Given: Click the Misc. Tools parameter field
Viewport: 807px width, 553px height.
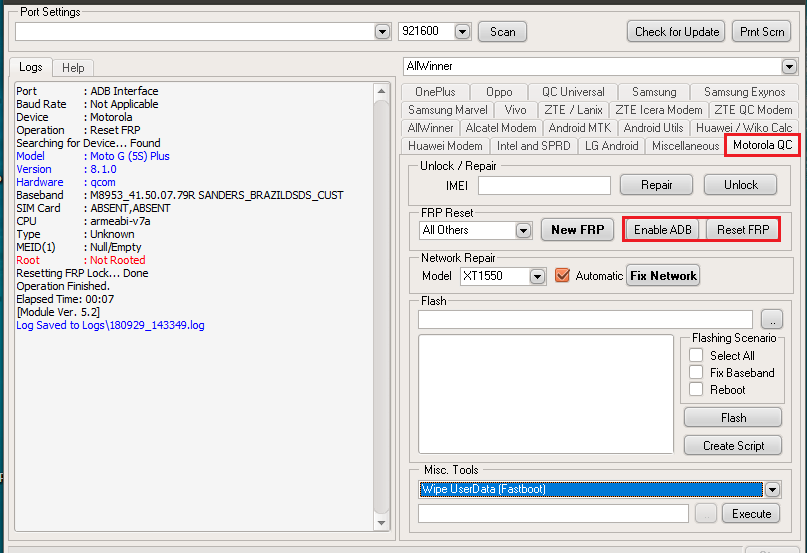Looking at the screenshot, I should (553, 514).
